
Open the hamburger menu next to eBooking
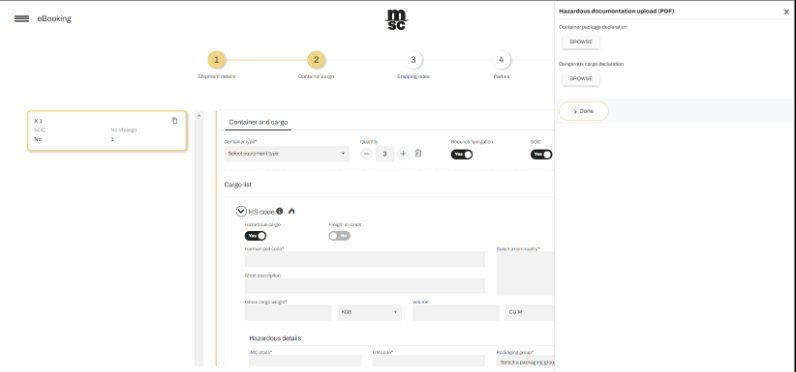click(21, 19)
